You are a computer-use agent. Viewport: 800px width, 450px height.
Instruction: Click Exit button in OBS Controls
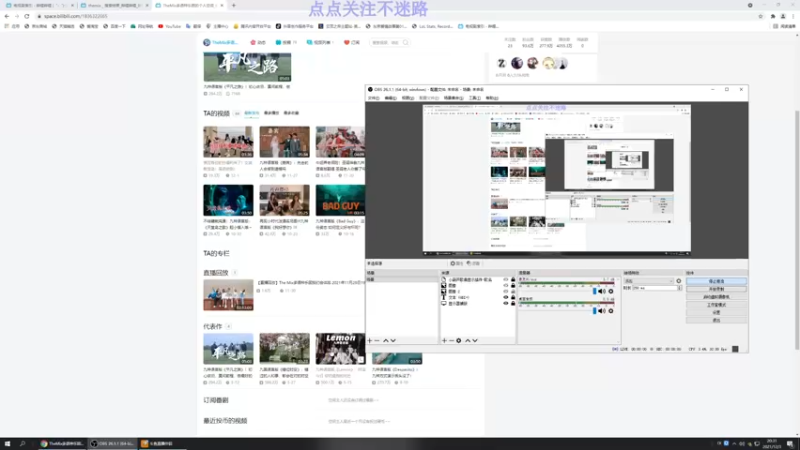pyautogui.click(x=716, y=320)
